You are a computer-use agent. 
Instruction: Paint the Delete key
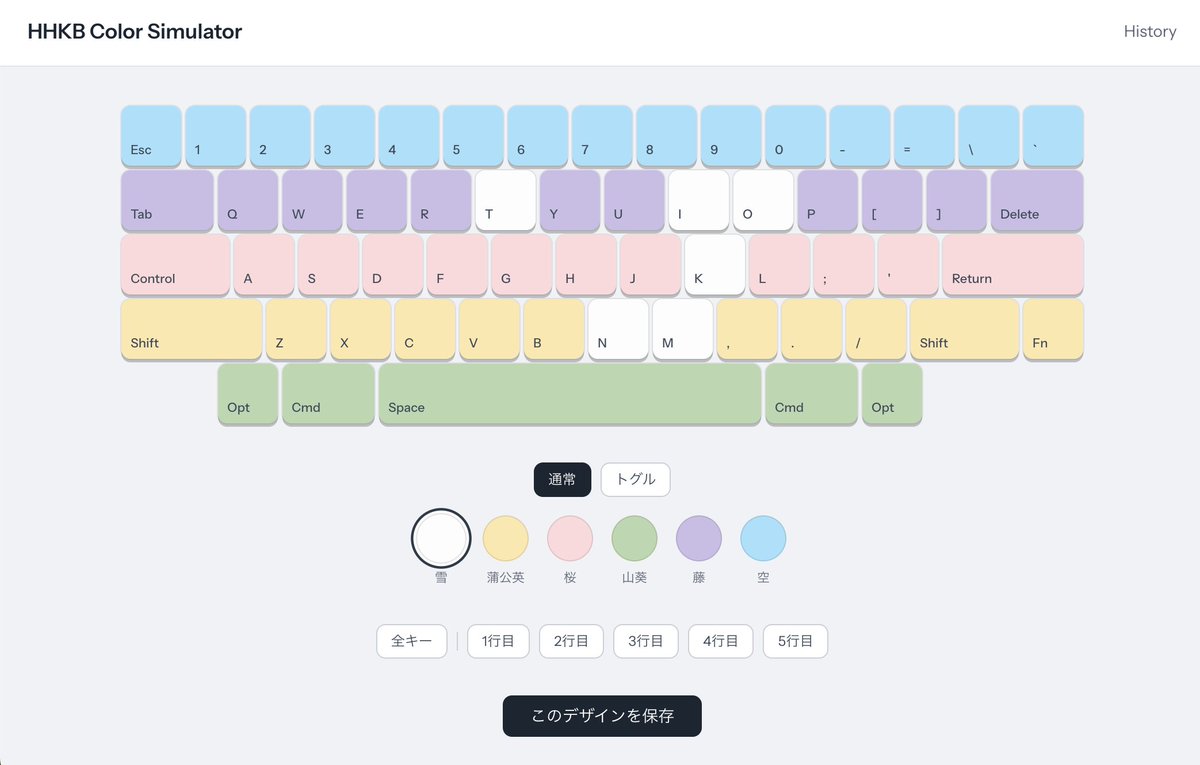pos(1037,200)
